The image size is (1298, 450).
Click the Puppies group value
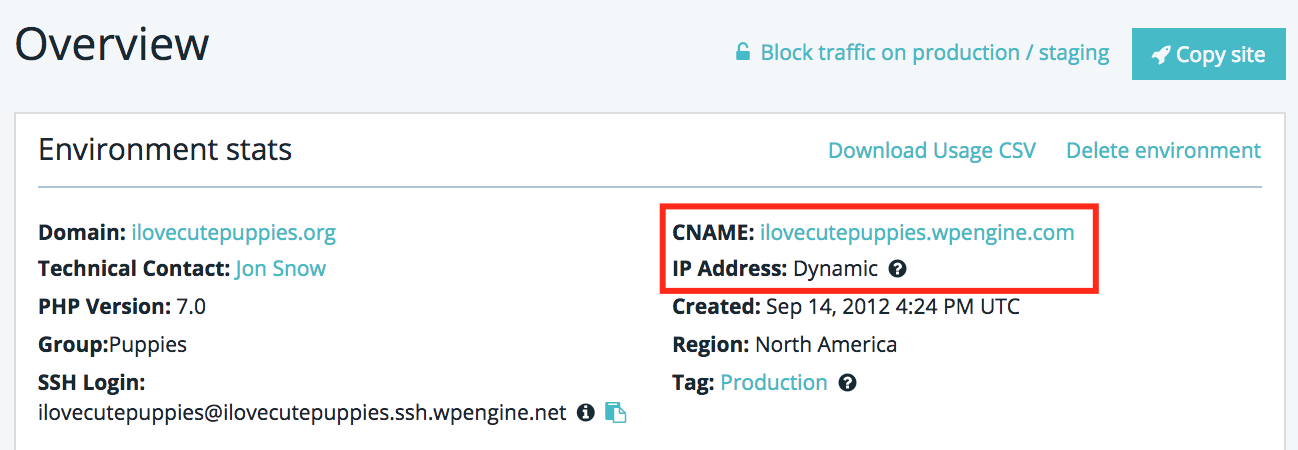(x=148, y=345)
